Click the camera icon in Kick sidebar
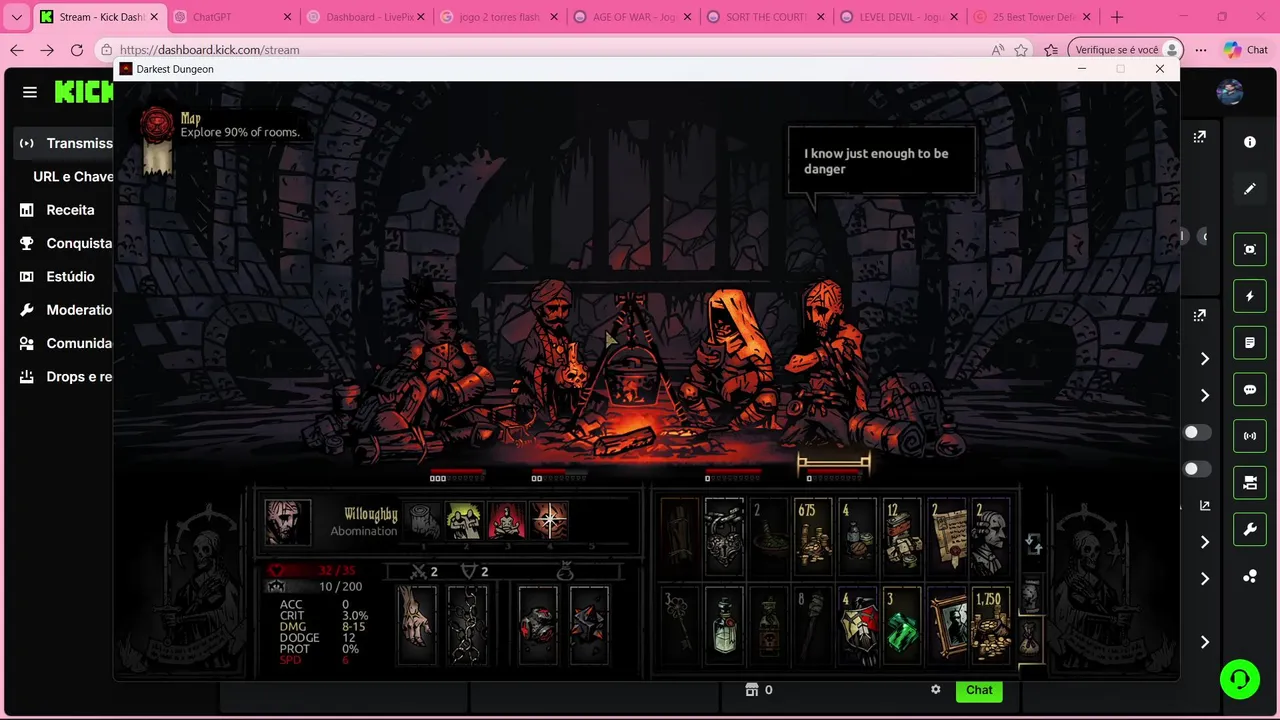The width and height of the screenshot is (1280, 720). pos(1249,483)
